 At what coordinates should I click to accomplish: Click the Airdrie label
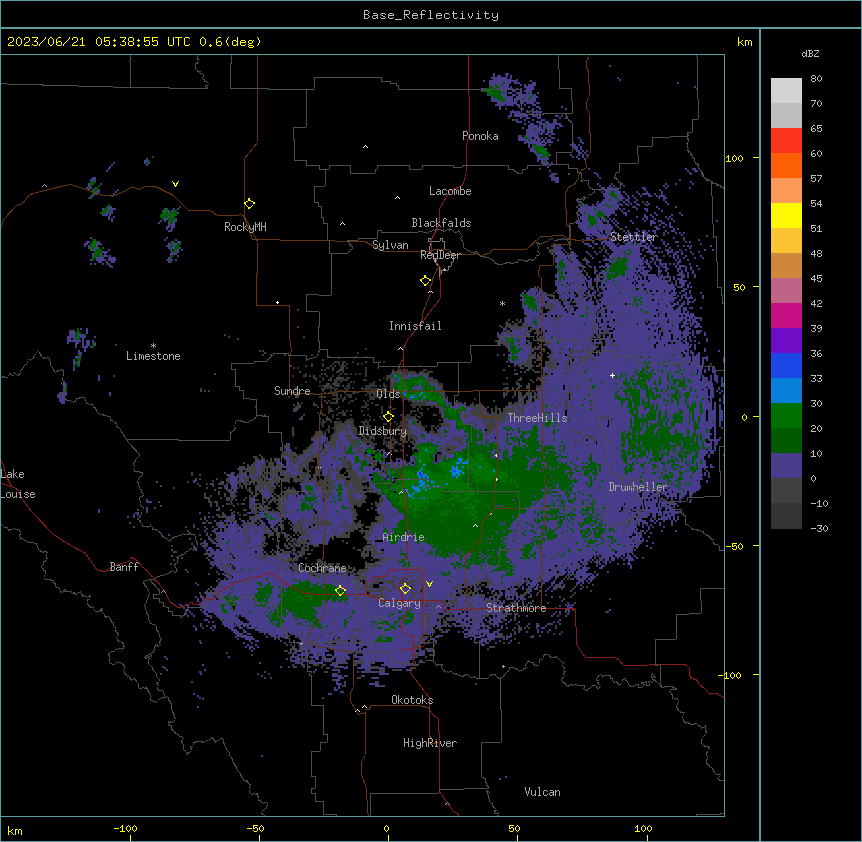click(403, 537)
